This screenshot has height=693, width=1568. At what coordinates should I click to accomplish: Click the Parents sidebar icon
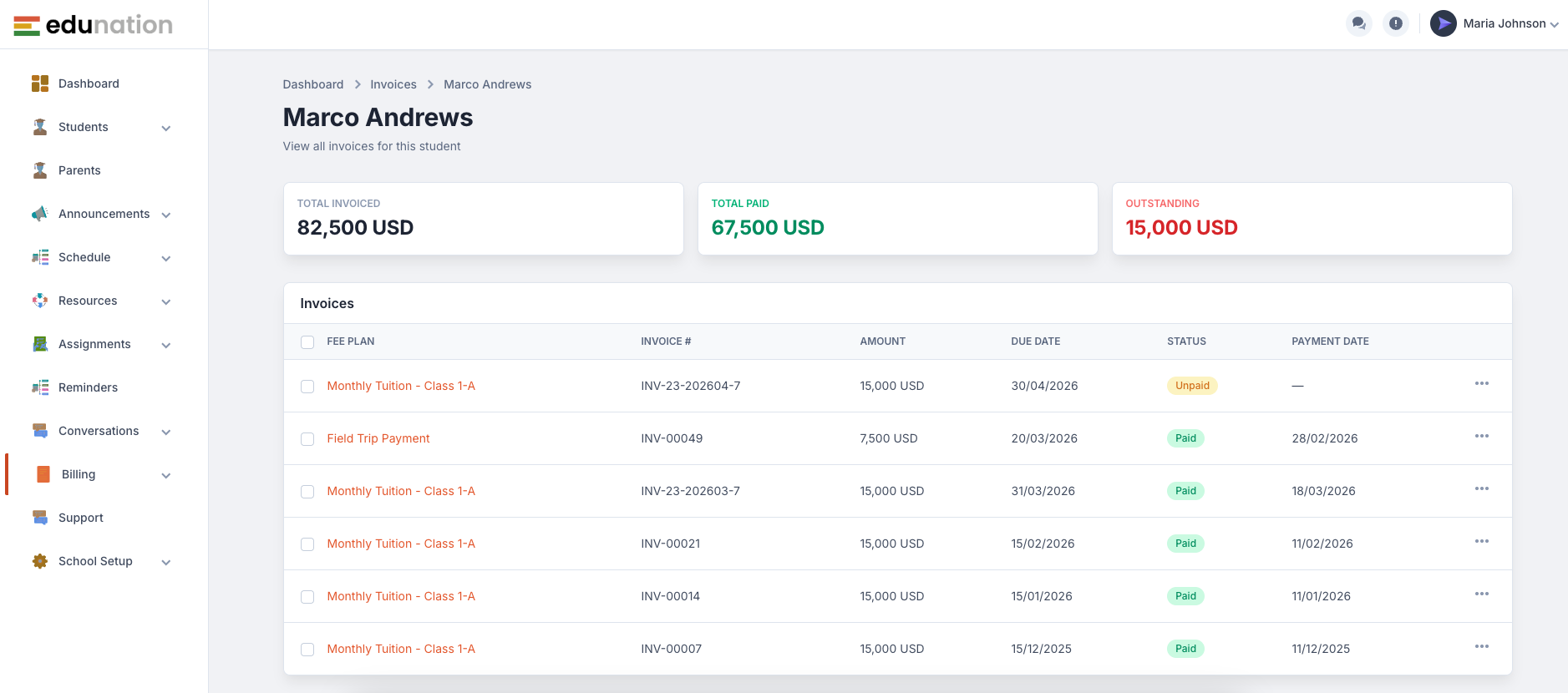40,170
